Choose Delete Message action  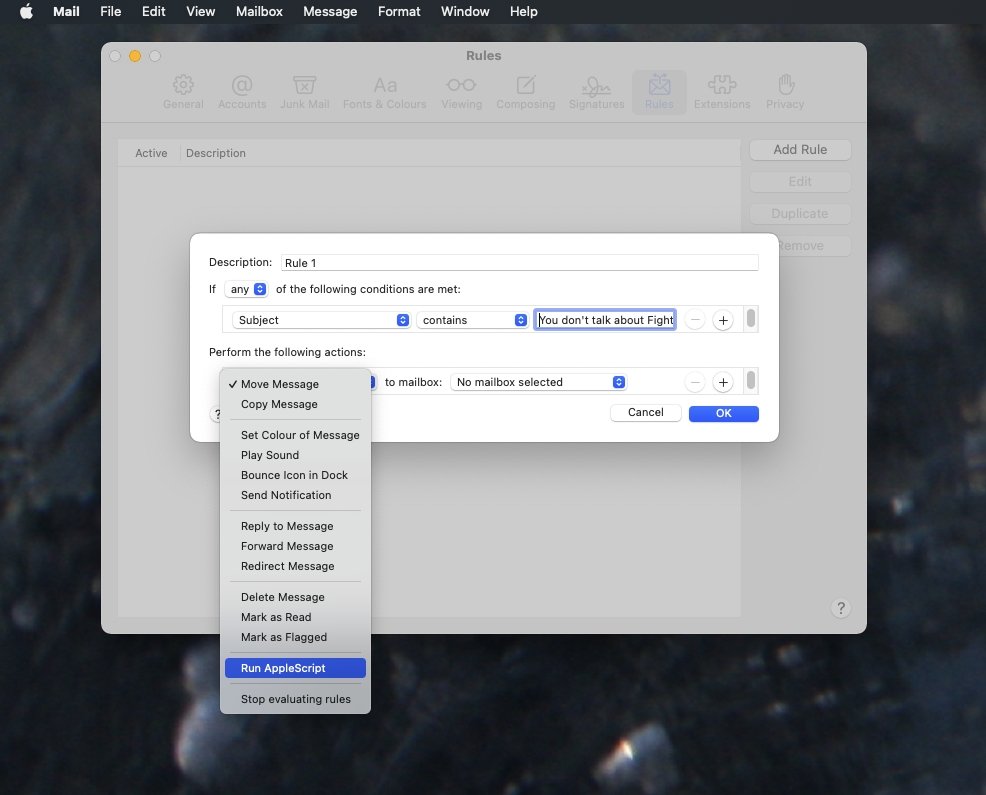tap(296, 598)
